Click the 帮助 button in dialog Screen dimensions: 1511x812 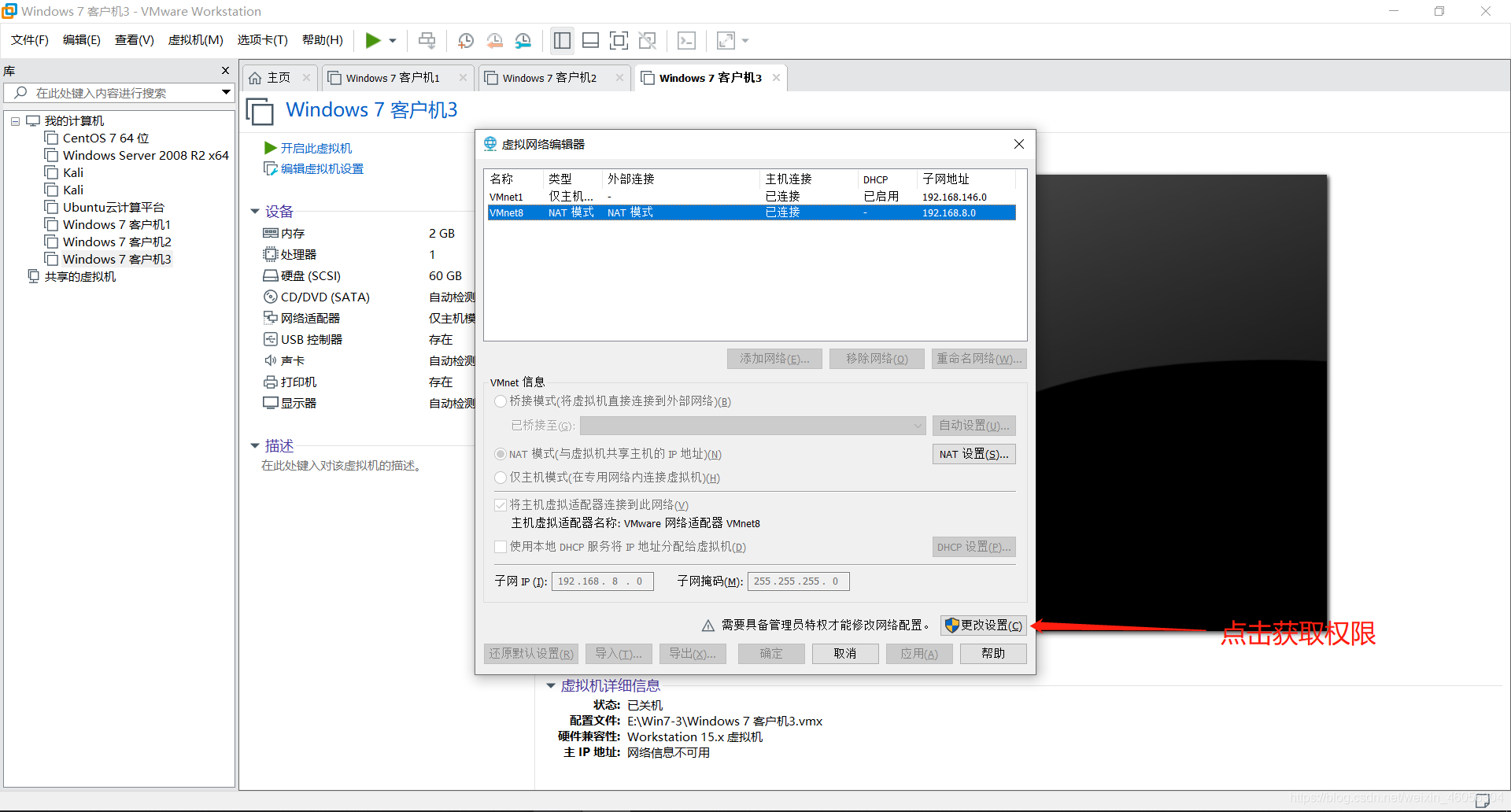(x=993, y=654)
